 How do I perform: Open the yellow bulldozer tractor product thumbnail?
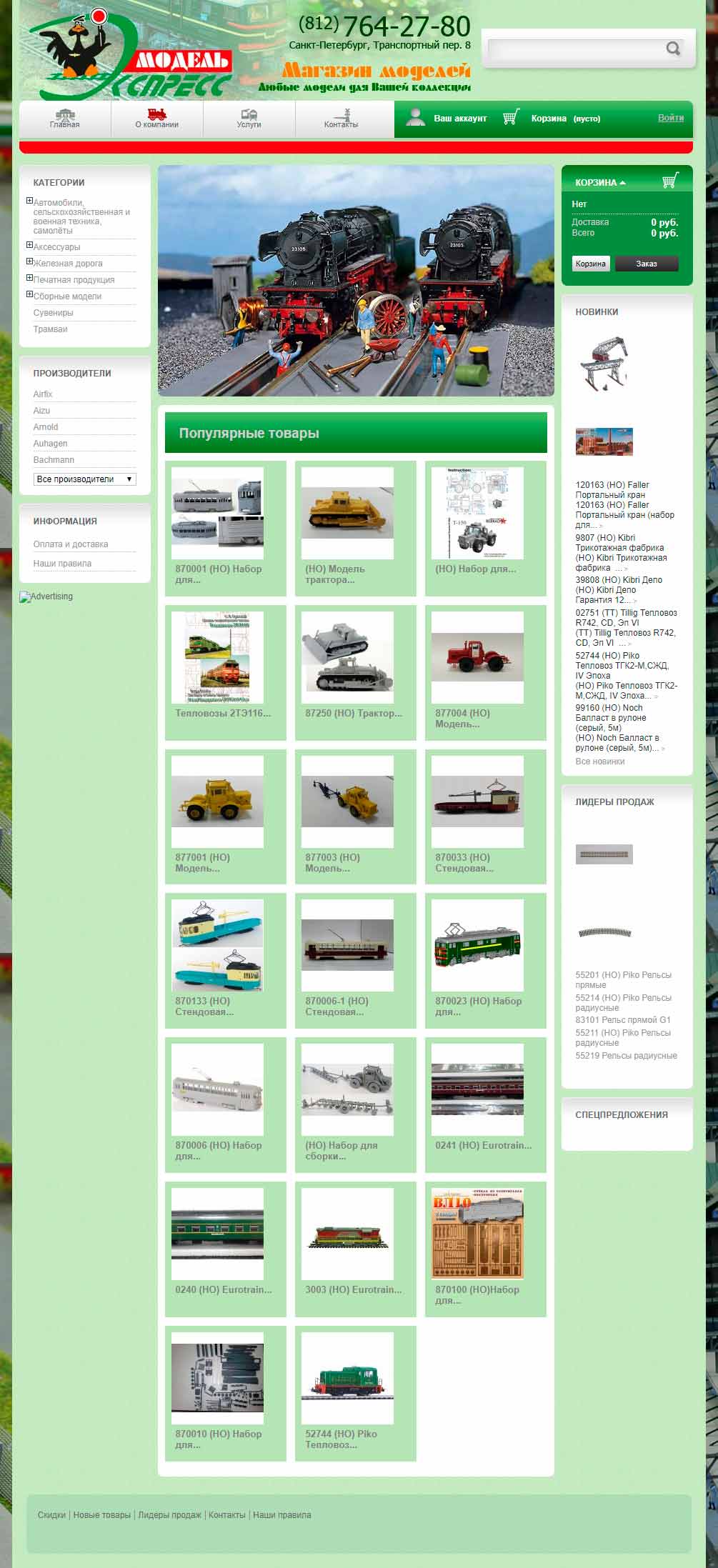click(x=347, y=513)
